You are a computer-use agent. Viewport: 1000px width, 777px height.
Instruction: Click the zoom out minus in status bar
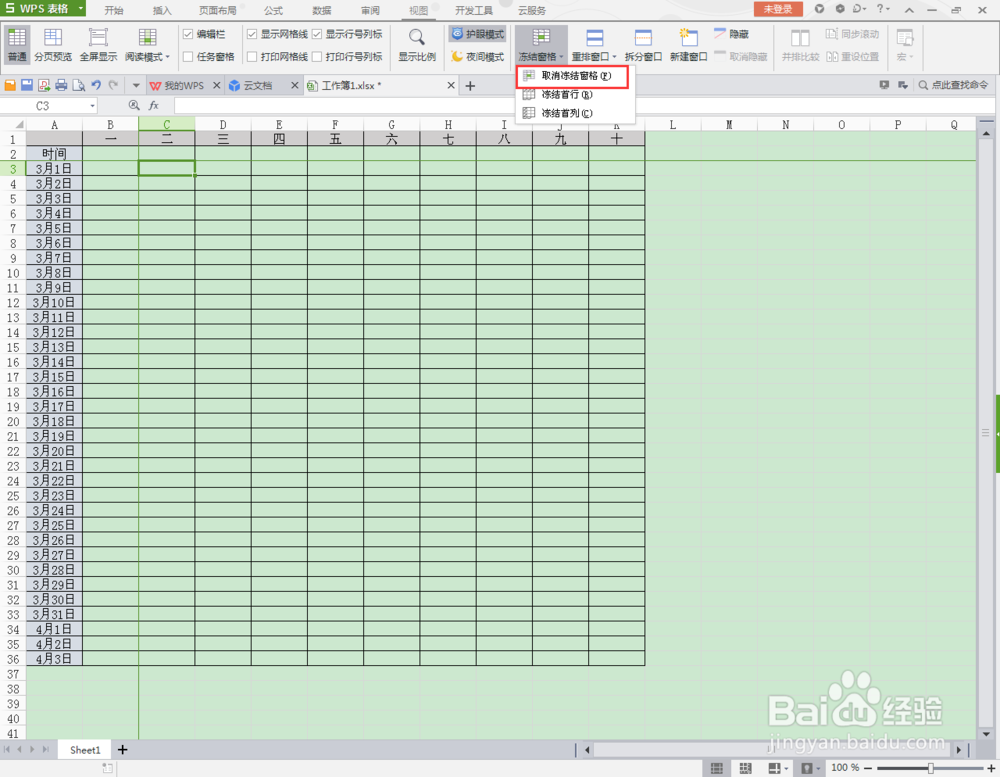tap(868, 768)
